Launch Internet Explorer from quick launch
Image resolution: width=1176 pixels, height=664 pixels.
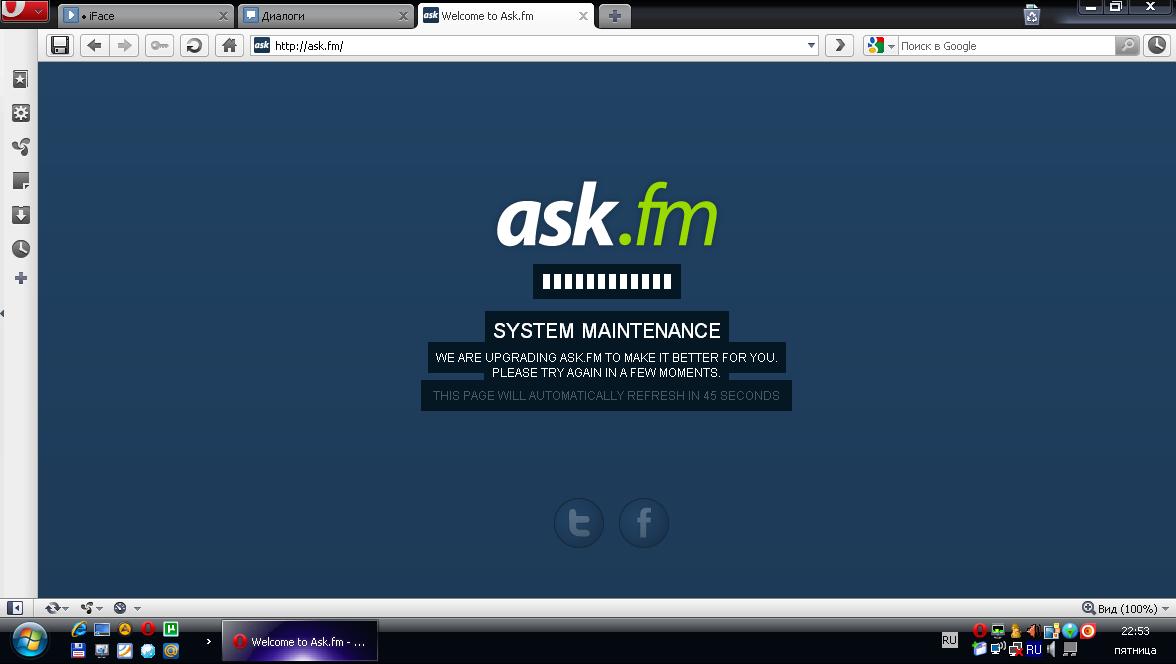(x=78, y=629)
